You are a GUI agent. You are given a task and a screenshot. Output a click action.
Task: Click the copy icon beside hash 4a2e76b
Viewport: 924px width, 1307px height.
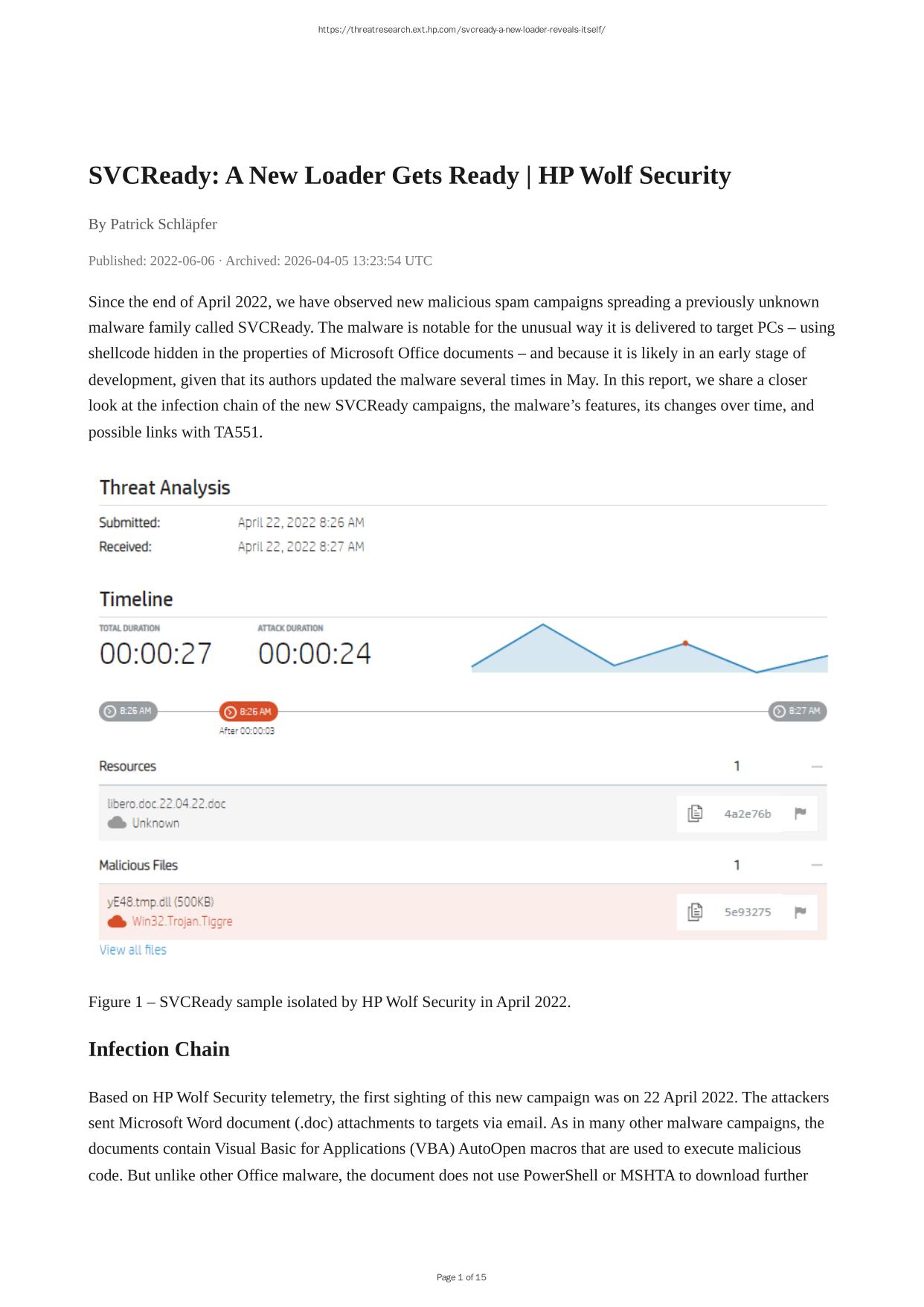[x=695, y=814]
